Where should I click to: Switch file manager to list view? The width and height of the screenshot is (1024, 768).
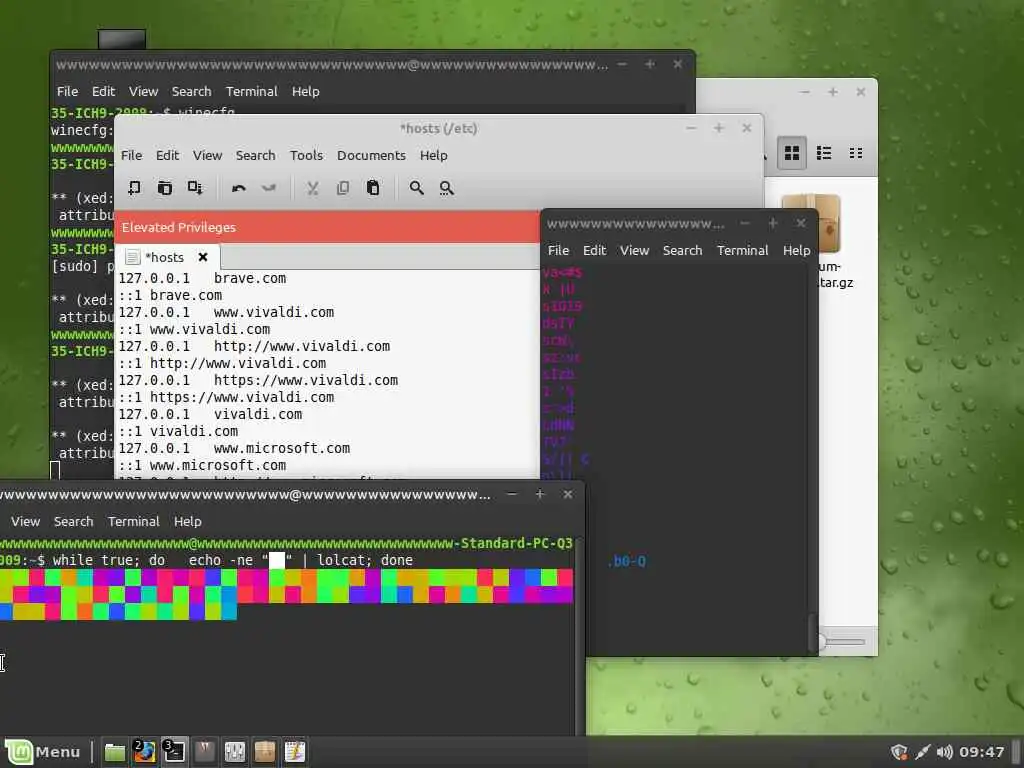pyautogui.click(x=824, y=153)
